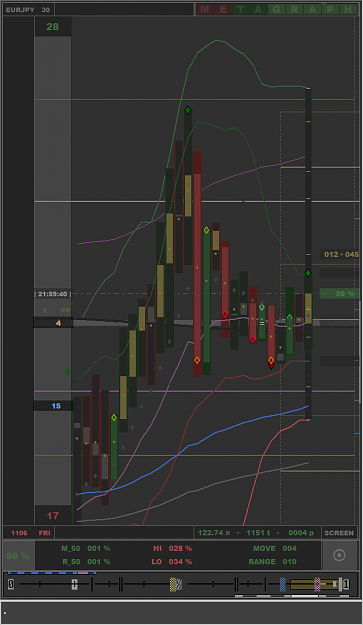Click the 012 · 045 price label
The width and height of the screenshot is (363, 625).
click(x=341, y=254)
